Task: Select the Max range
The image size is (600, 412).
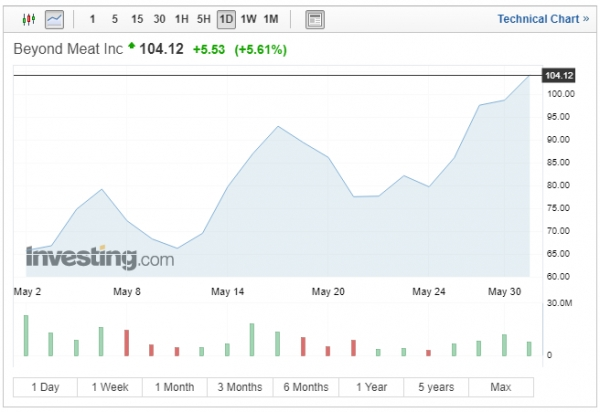Action: 501,387
